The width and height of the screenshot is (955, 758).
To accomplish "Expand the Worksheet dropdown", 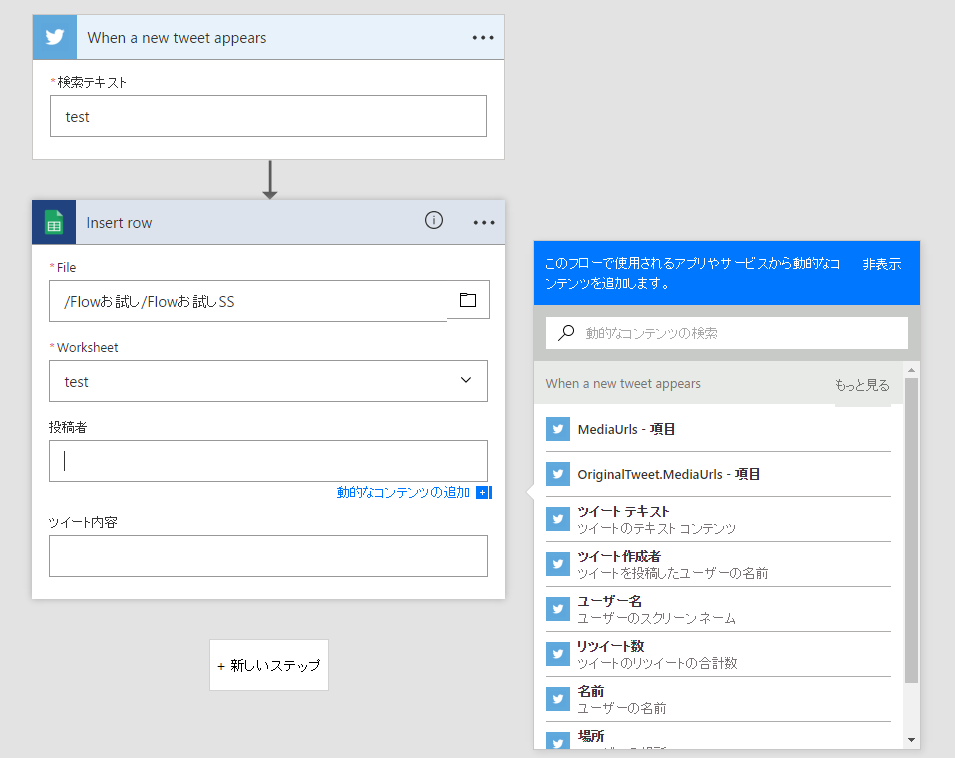I will pyautogui.click(x=466, y=381).
